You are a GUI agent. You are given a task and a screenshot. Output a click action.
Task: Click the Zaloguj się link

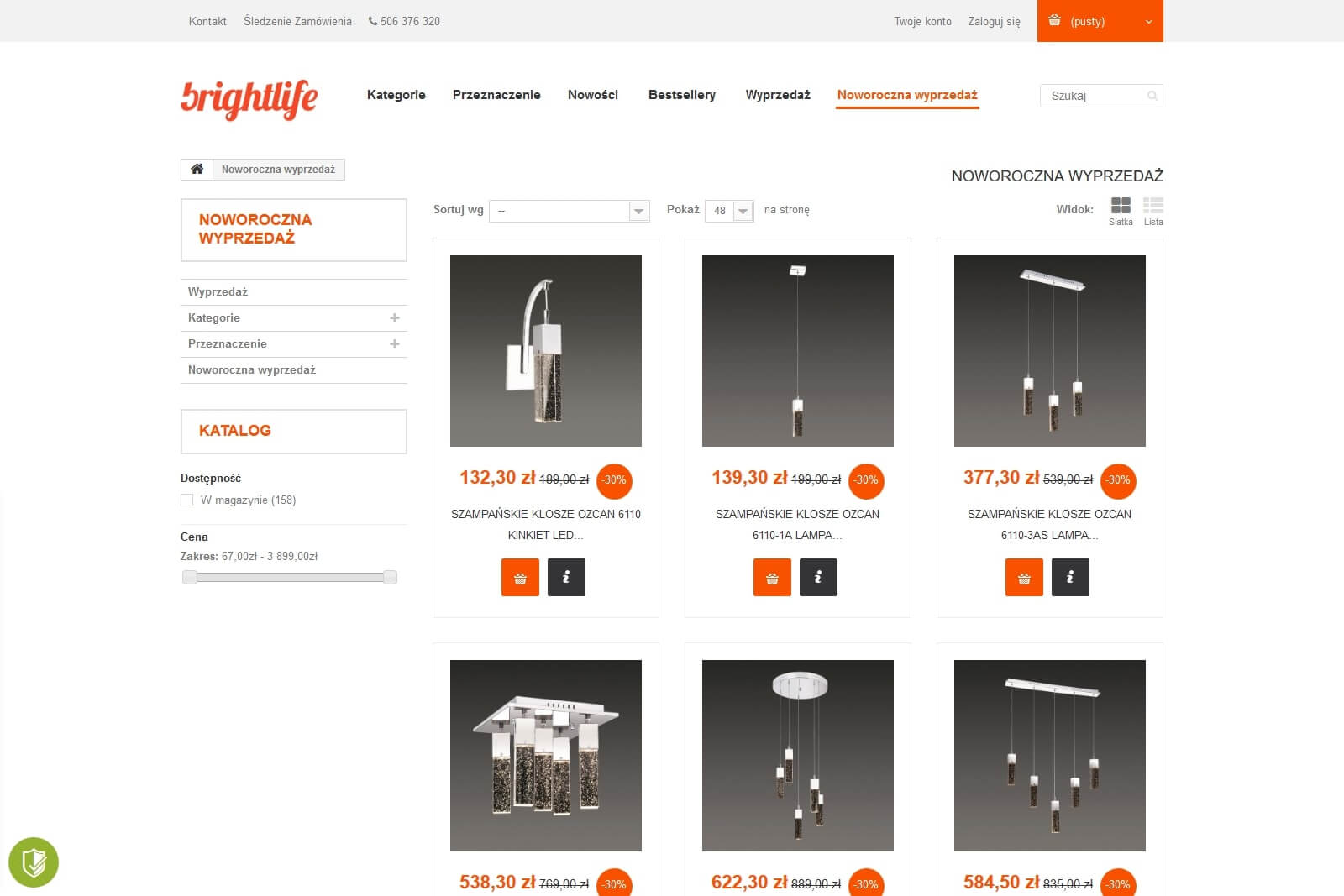994,21
